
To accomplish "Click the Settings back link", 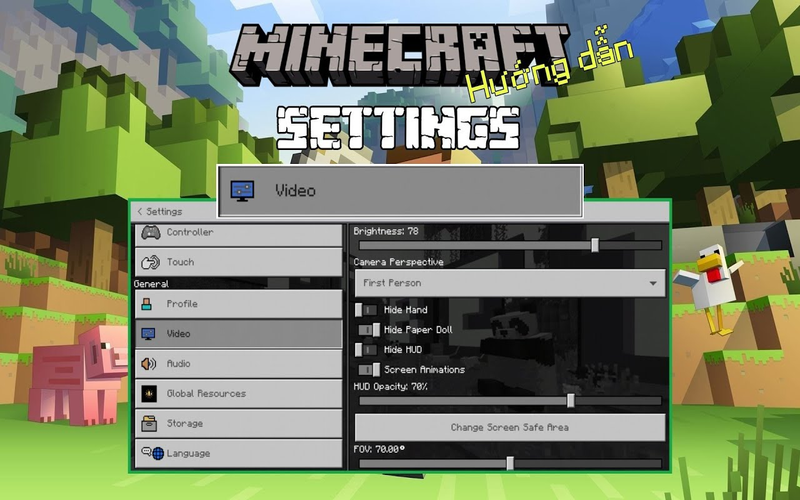I will click(x=160, y=212).
